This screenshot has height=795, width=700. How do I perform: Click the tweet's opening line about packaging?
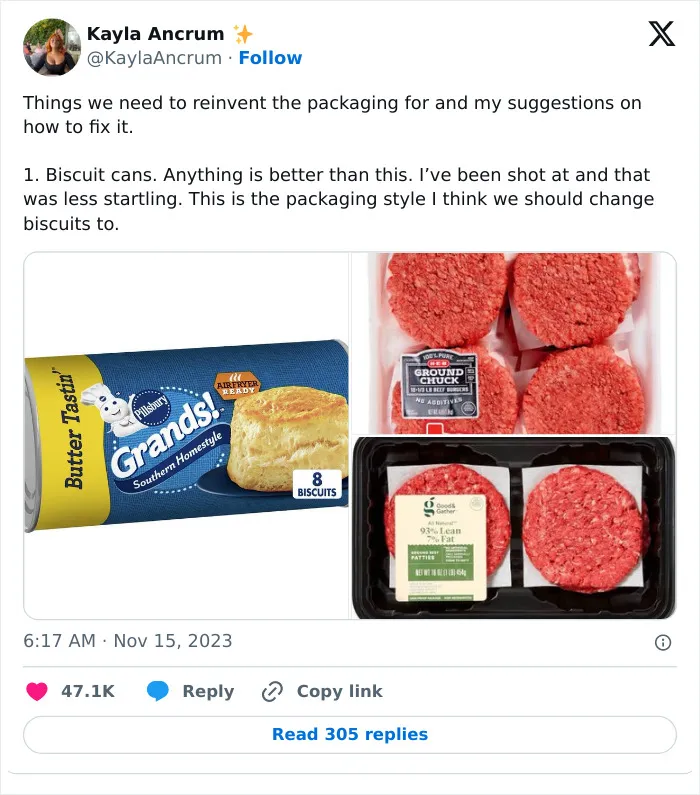coord(333,115)
